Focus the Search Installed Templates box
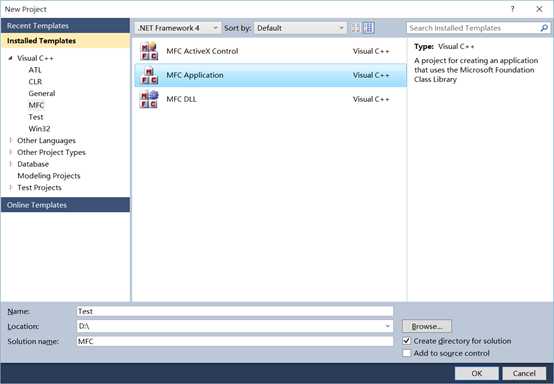Screen dimensions: 554x384 pyautogui.click(x=473, y=28)
